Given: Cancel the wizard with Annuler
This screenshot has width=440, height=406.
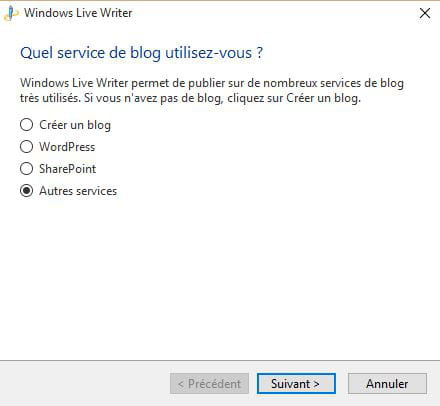Looking at the screenshot, I should point(387,384).
